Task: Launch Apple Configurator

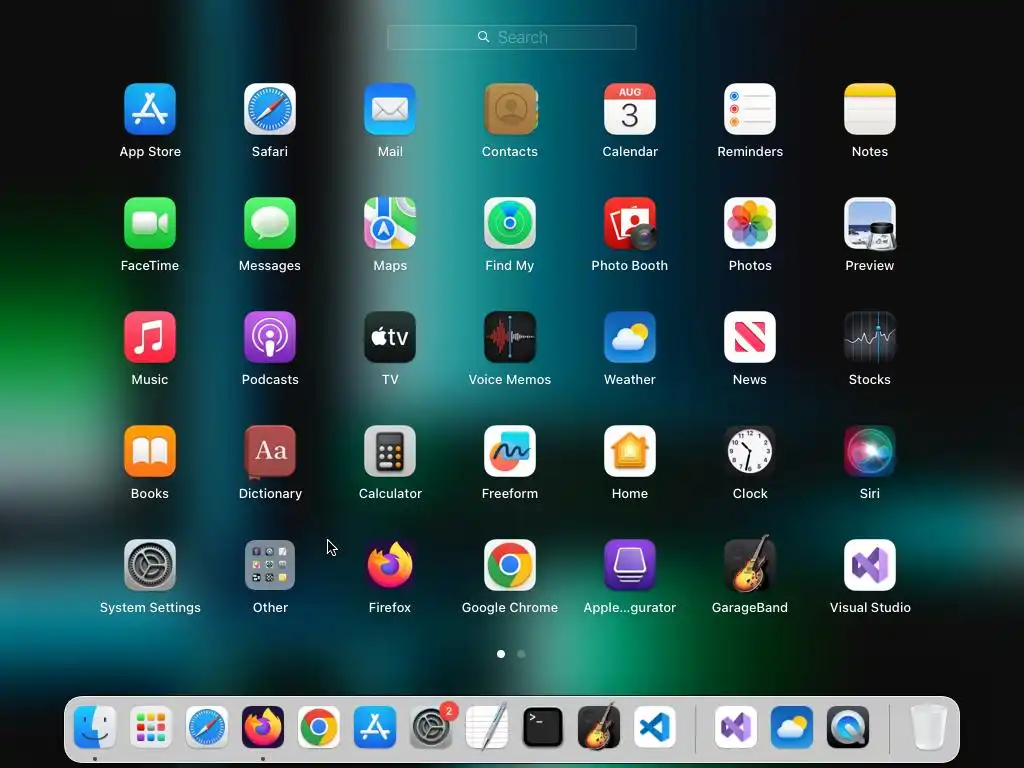Action: click(630, 565)
